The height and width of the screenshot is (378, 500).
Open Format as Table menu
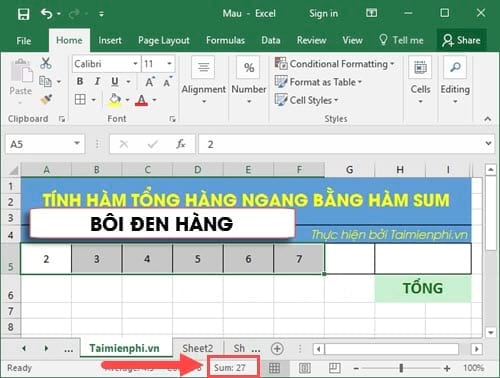tap(318, 82)
